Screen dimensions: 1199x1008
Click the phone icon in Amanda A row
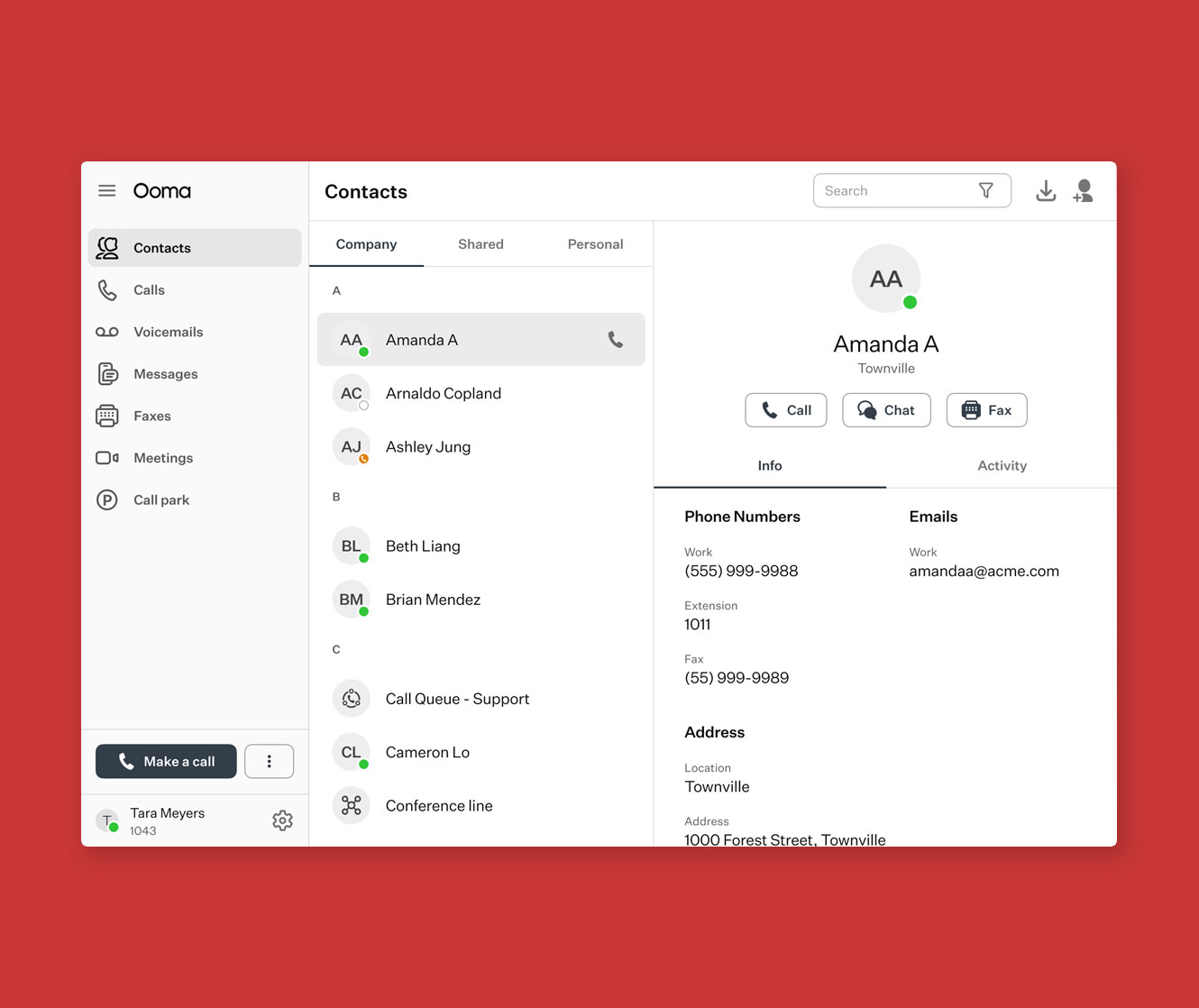[616, 340]
